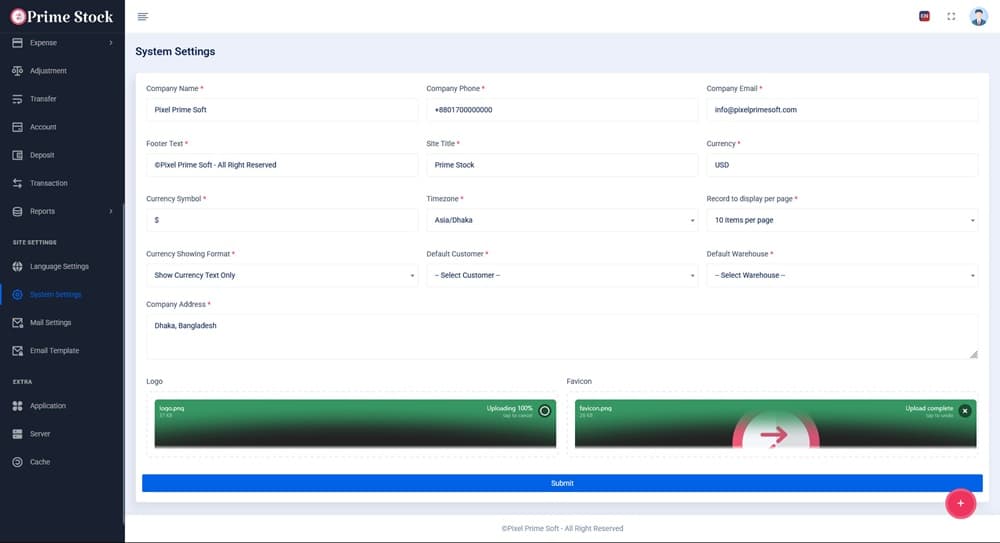Open the user profile avatar
1000x543 pixels.
[978, 17]
